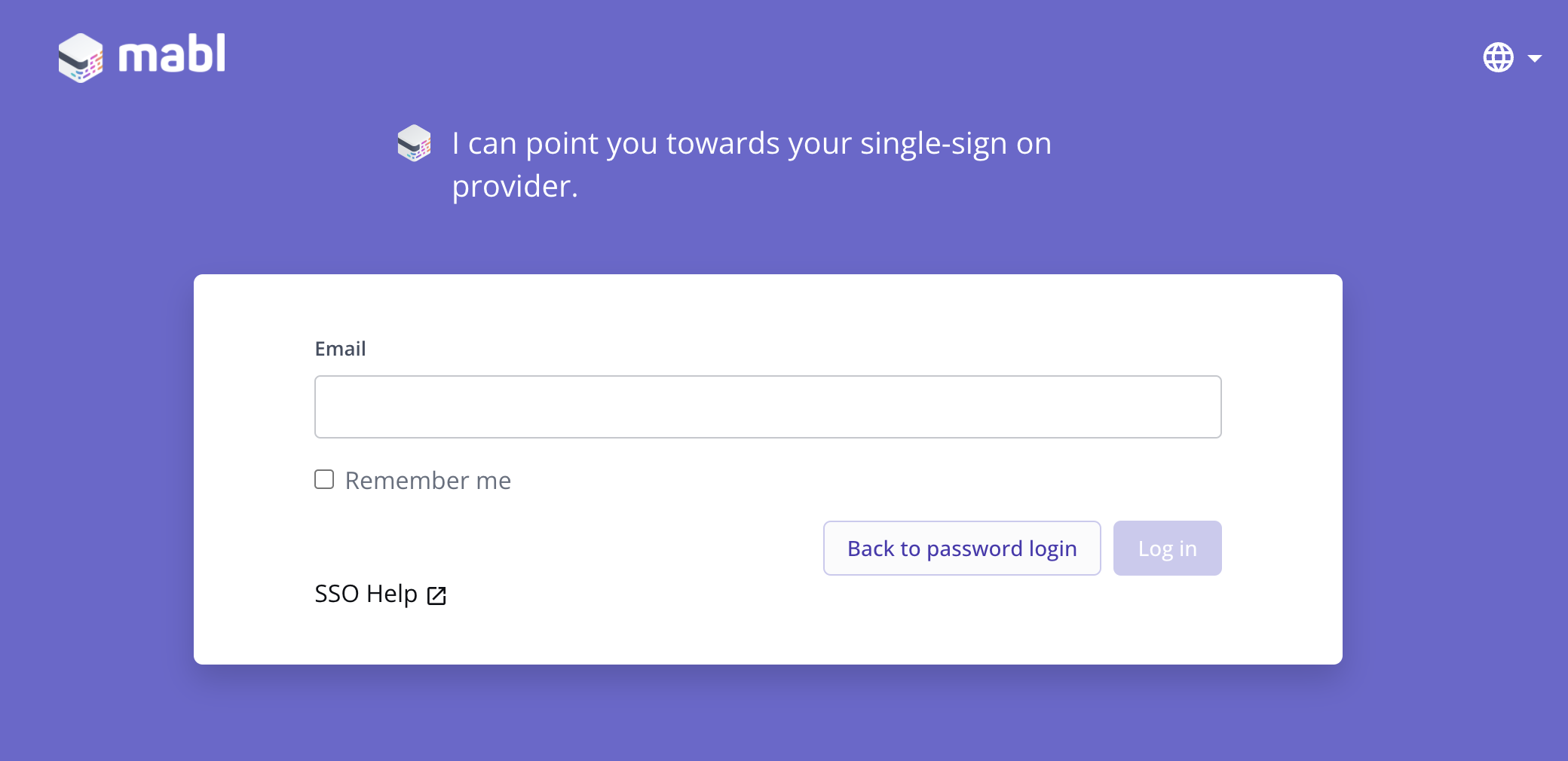
Task: Go back to password login
Action: click(x=962, y=549)
